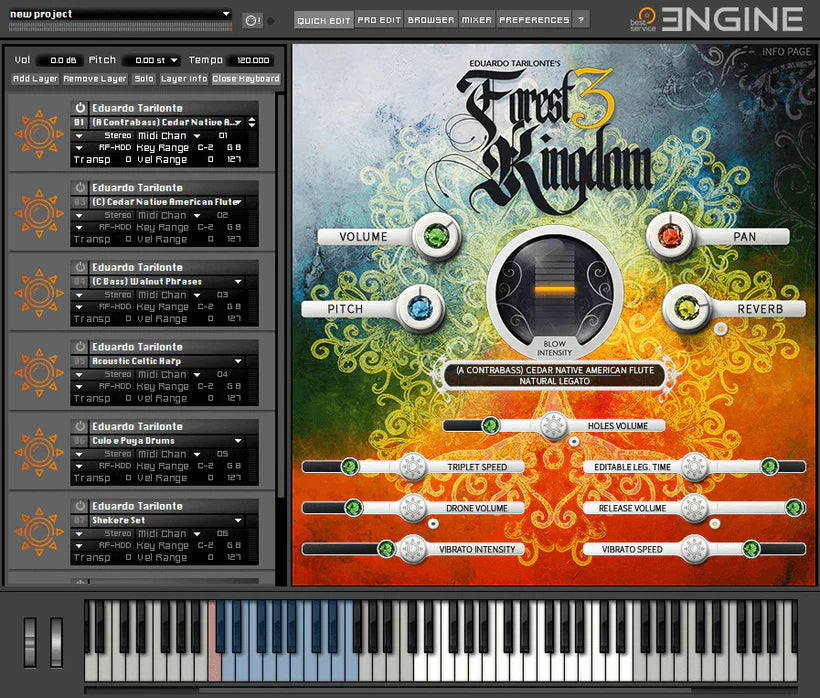Open the Shekere Set instrument dropdown

pyautogui.click(x=238, y=520)
